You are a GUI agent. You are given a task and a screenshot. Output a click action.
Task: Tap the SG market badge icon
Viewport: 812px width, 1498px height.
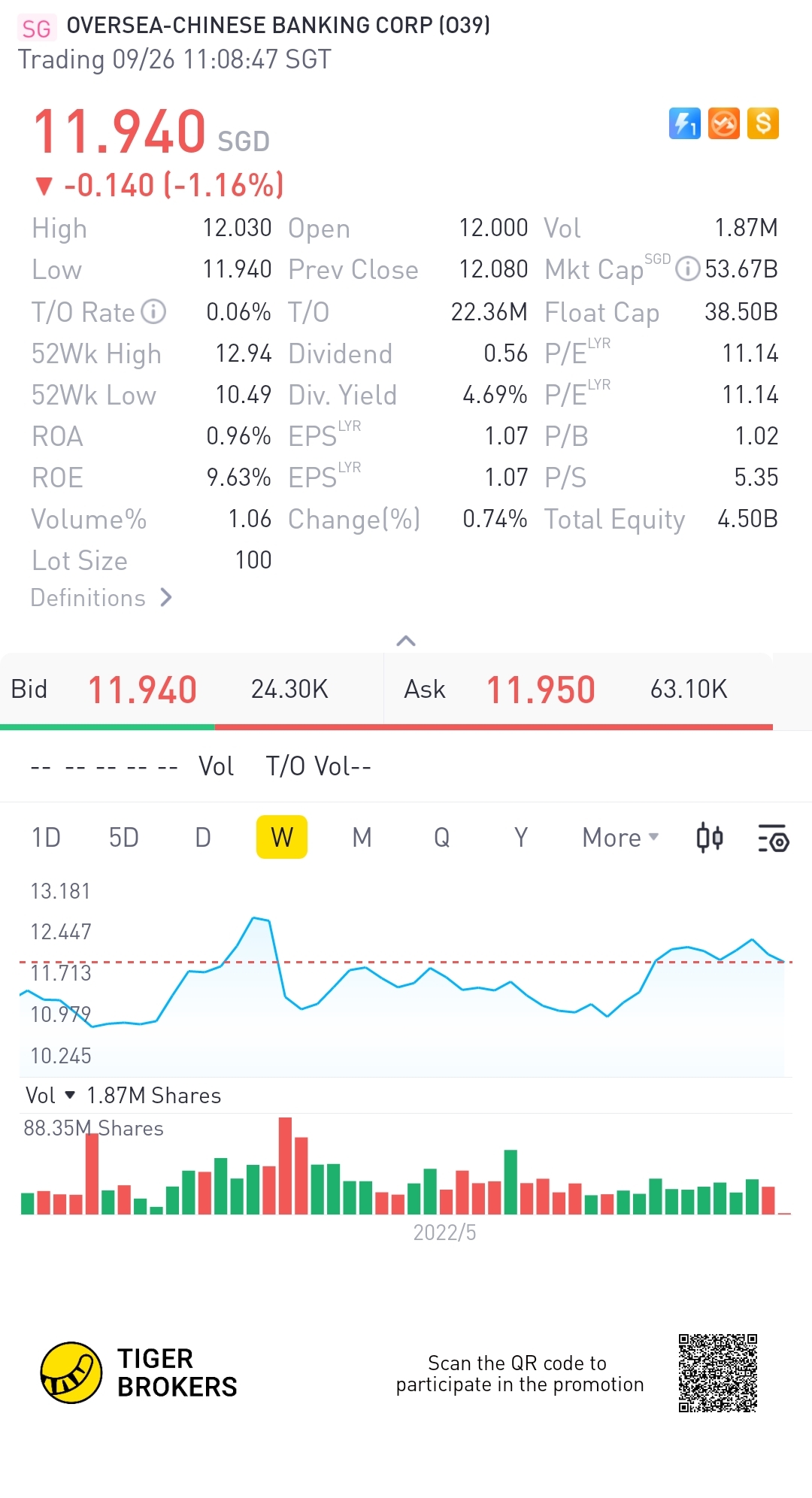(x=36, y=29)
